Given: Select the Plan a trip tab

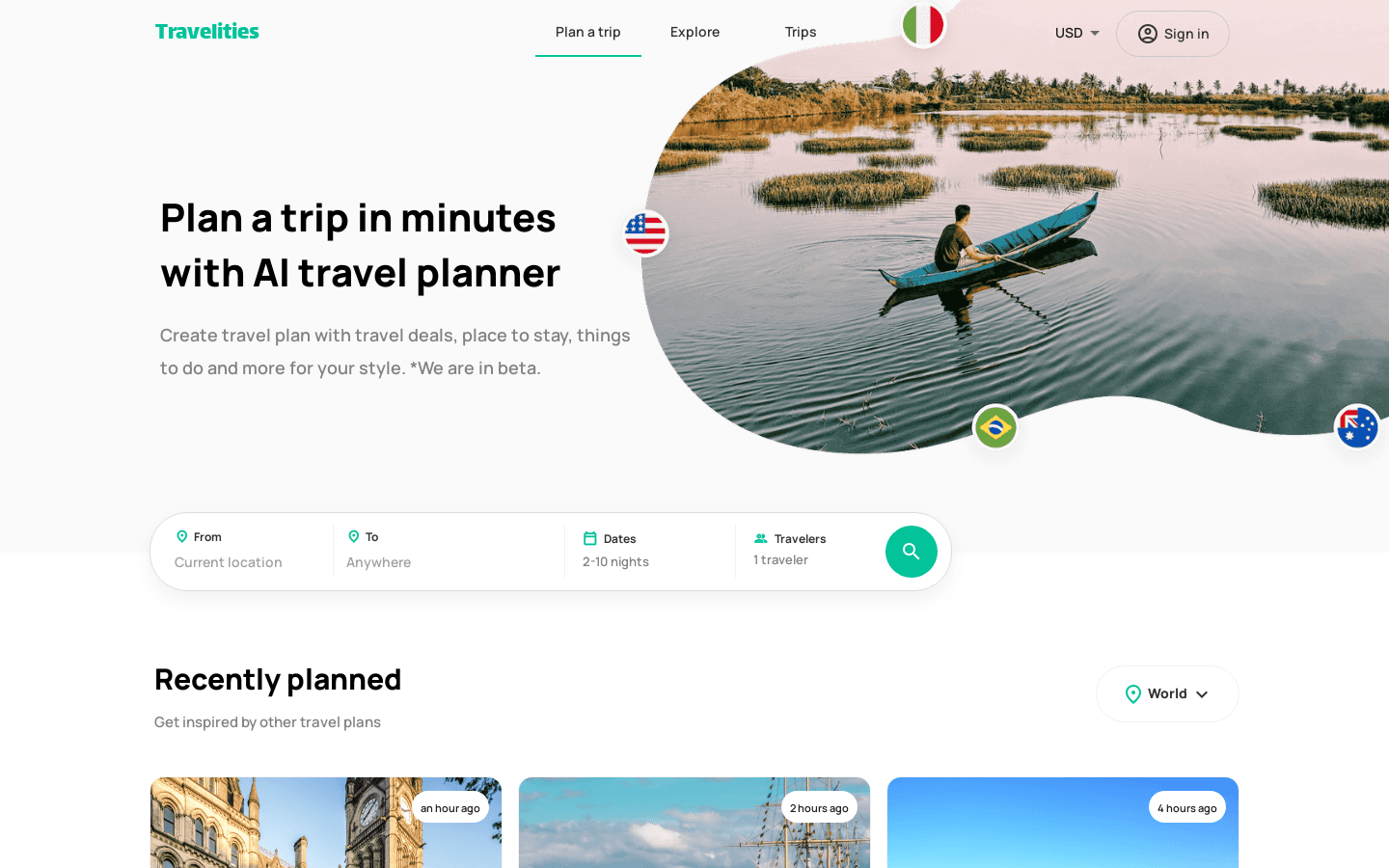Looking at the screenshot, I should (x=588, y=32).
